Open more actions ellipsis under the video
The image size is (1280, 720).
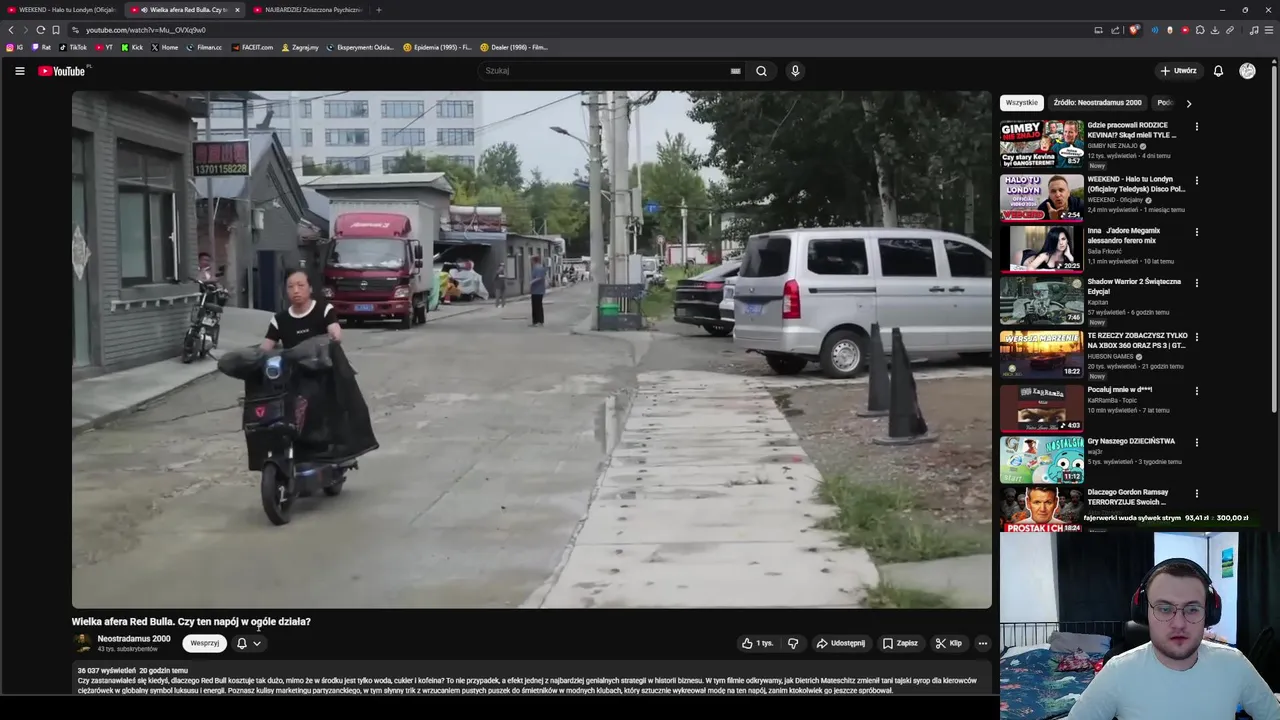[983, 643]
